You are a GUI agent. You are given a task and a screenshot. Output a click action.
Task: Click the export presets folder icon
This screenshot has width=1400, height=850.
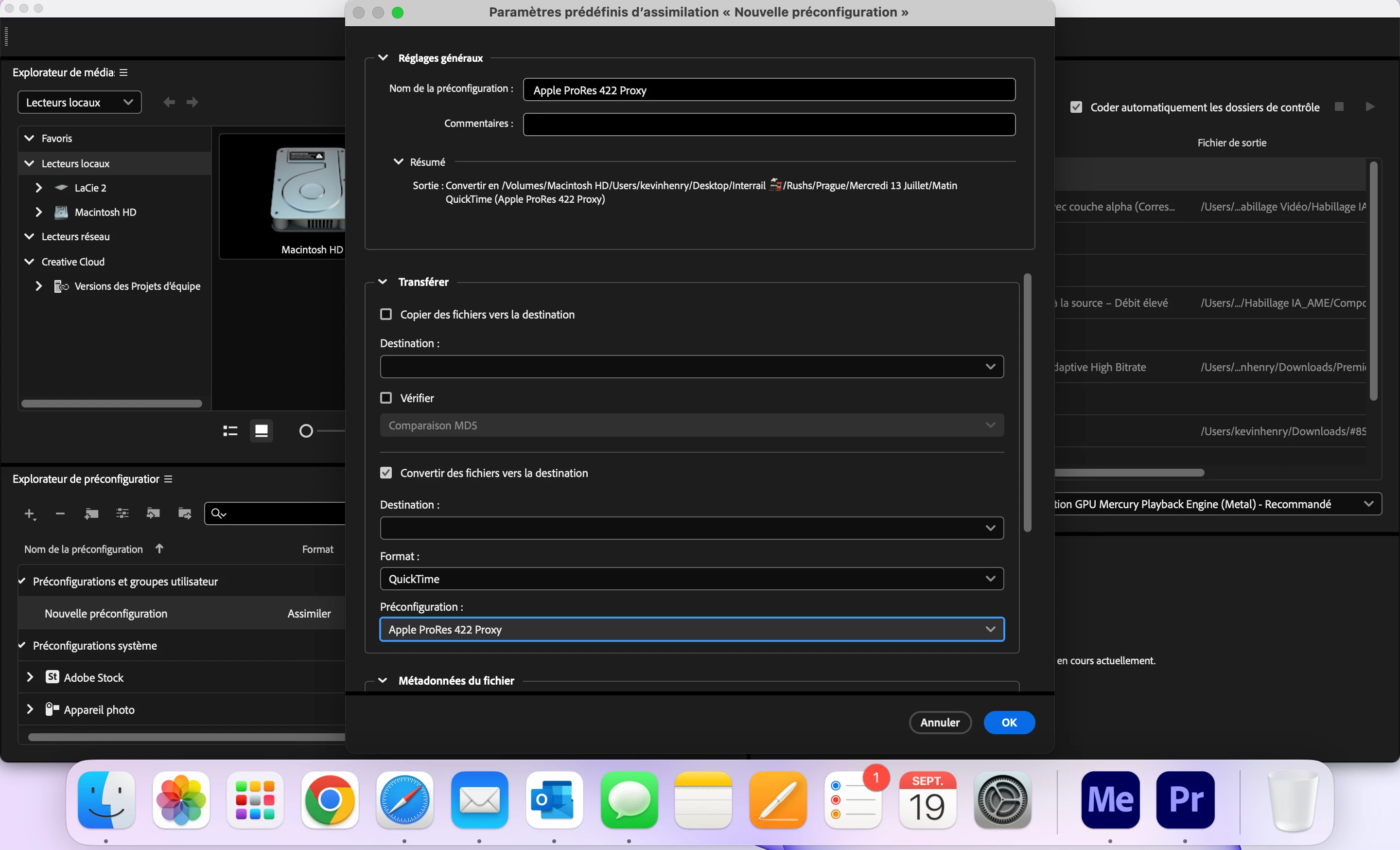184,514
